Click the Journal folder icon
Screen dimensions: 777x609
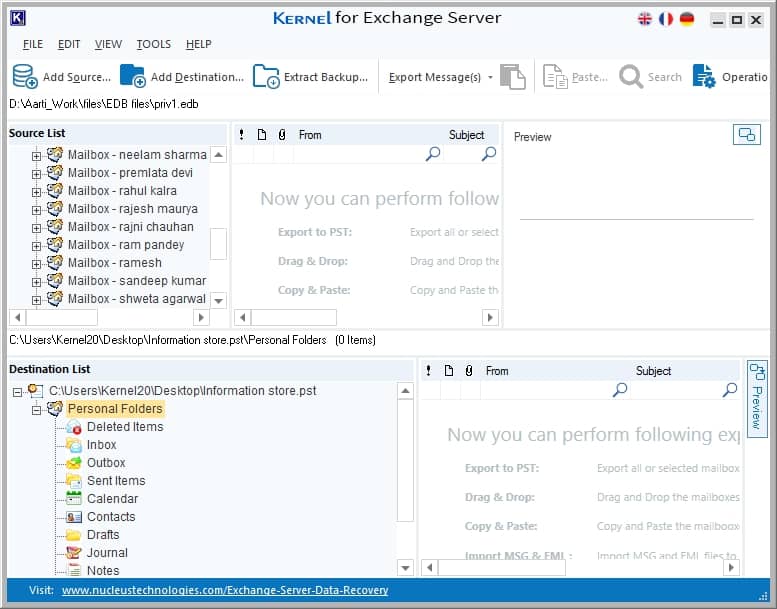pos(74,553)
